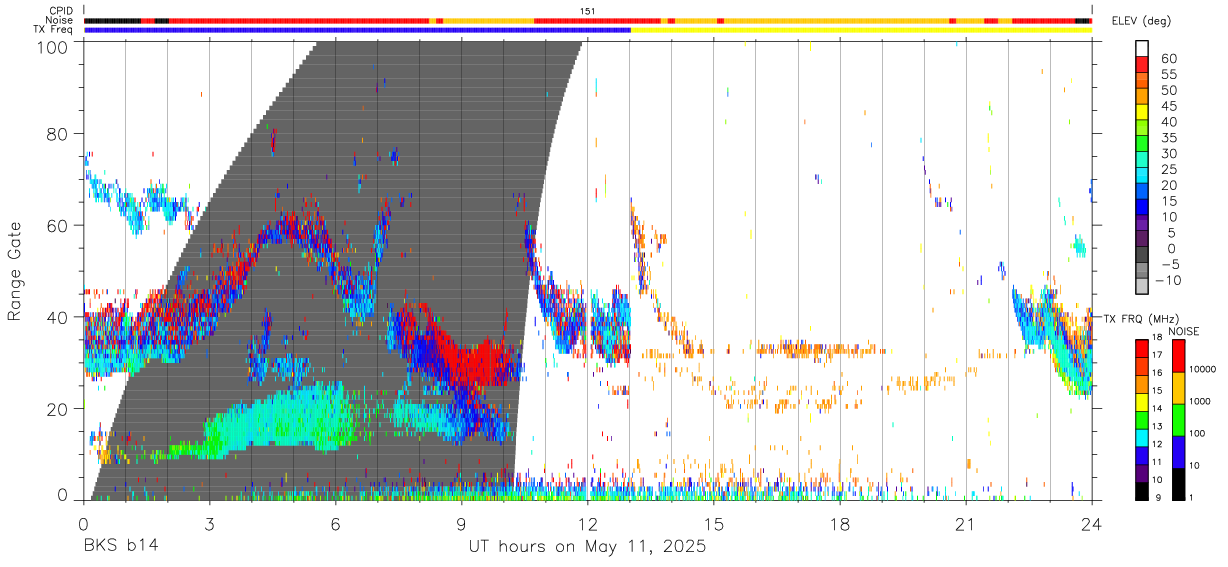Click y-axis tick label '60'
This screenshot has height=567, width=1228.
(x=58, y=225)
